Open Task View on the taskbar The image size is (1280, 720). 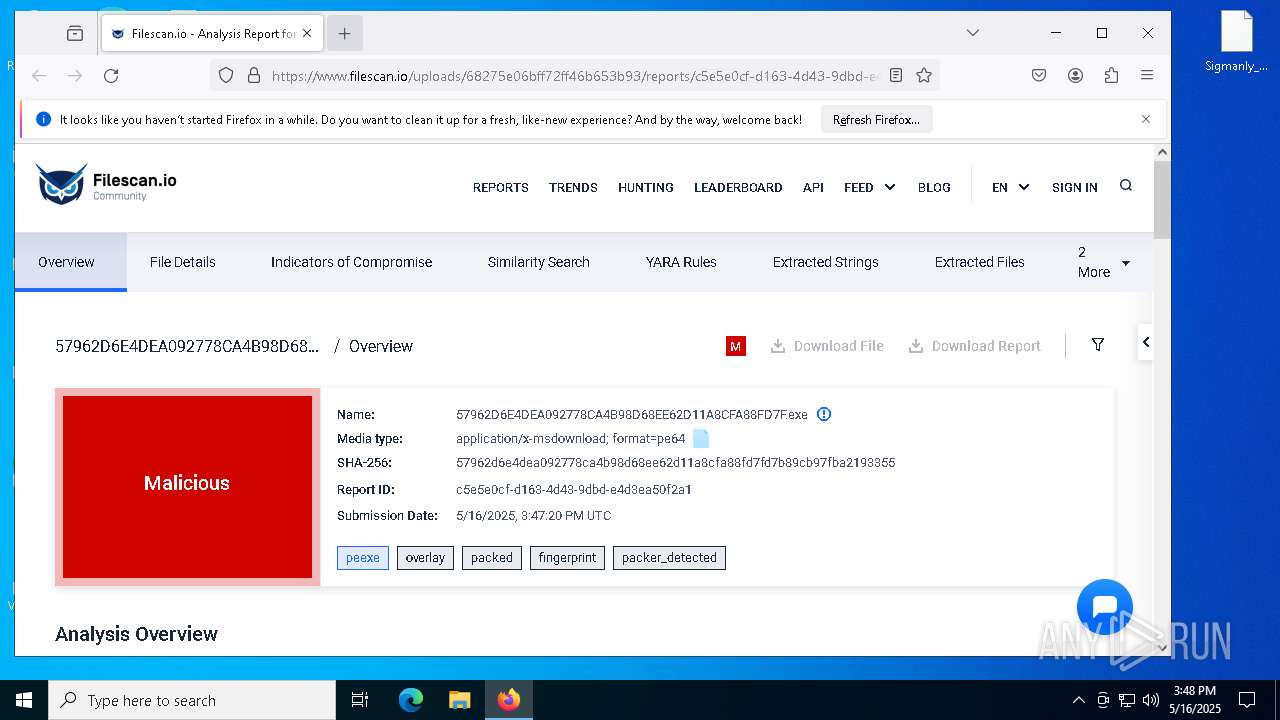360,700
